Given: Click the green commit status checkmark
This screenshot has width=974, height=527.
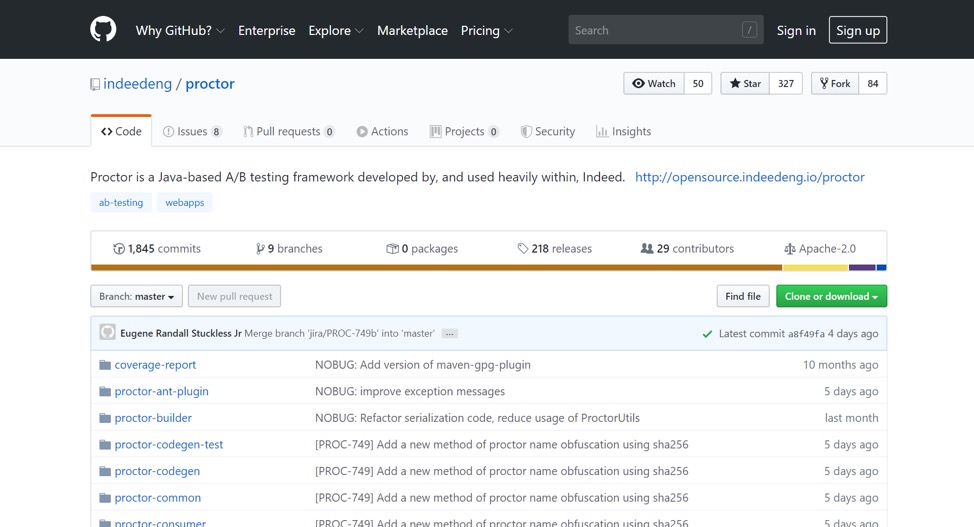Looking at the screenshot, I should coord(707,334).
